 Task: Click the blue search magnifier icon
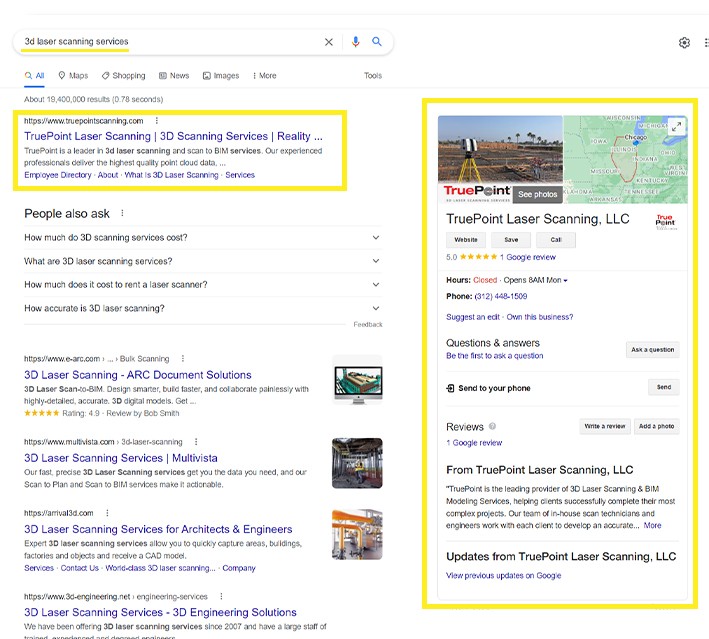pos(377,42)
